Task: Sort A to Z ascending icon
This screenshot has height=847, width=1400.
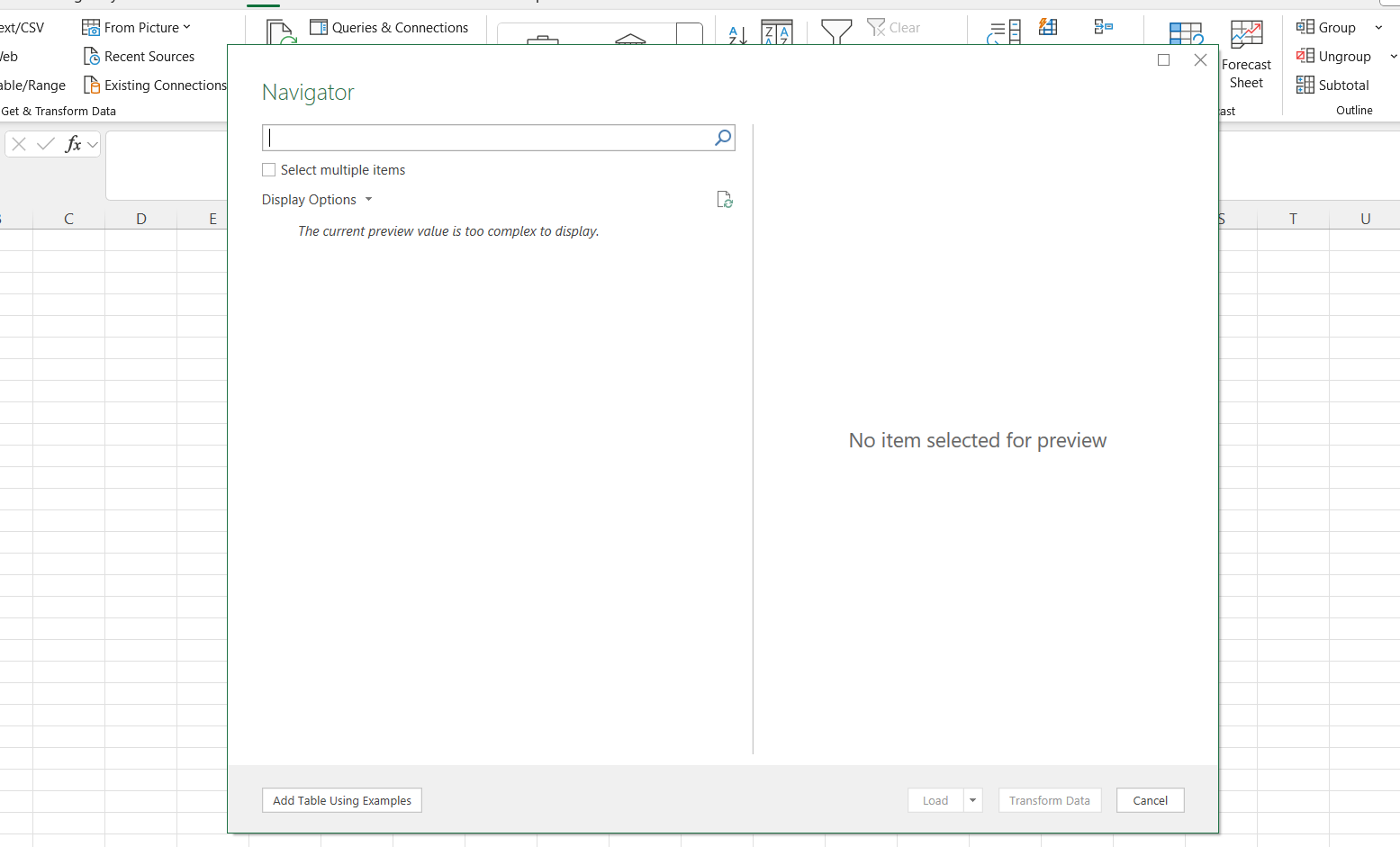Action: pos(737,35)
